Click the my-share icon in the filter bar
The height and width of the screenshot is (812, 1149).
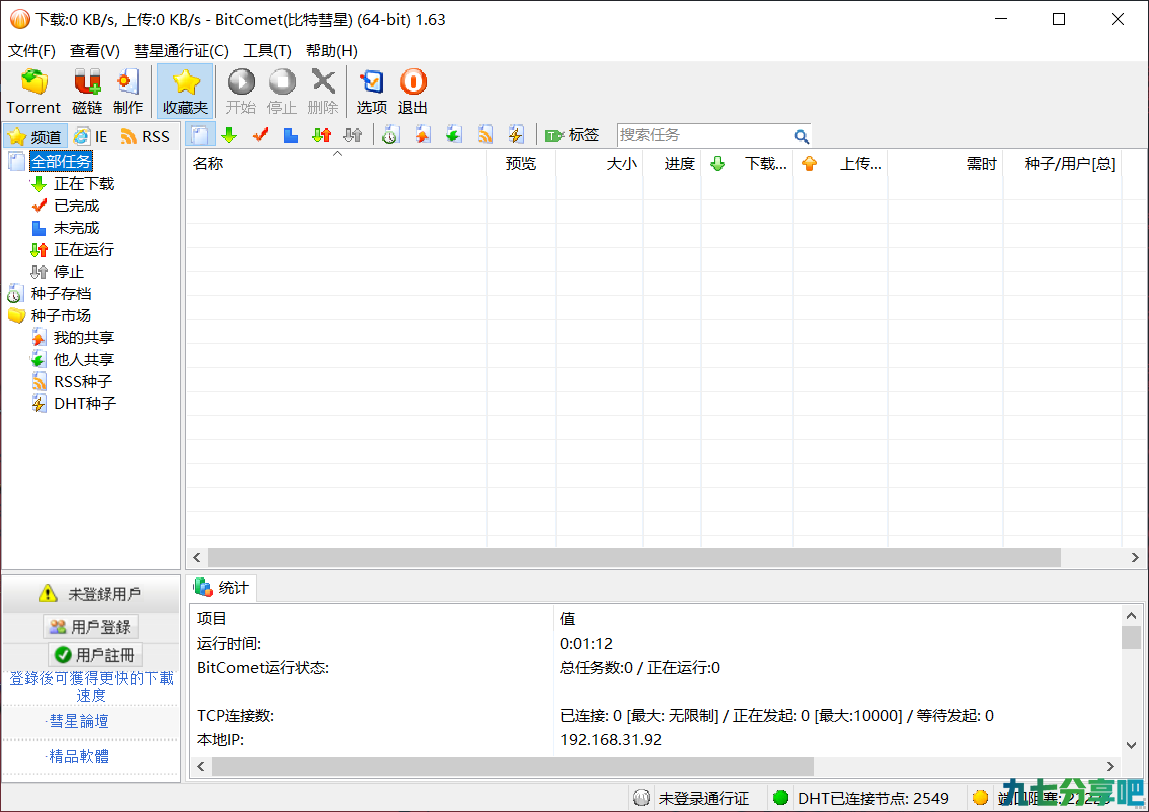[423, 135]
